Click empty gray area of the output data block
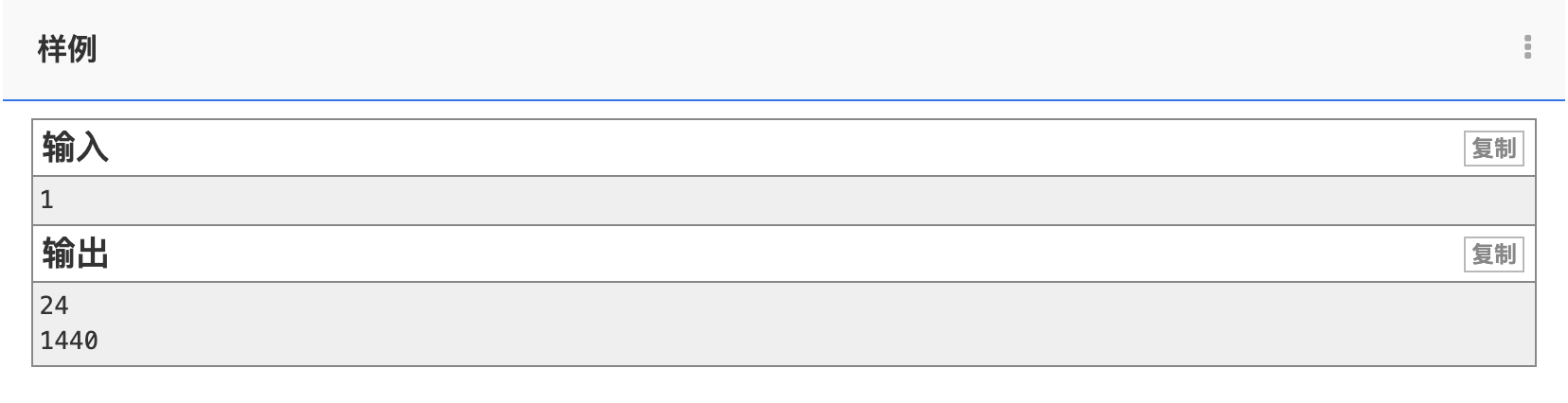The image size is (1568, 403). pos(757,324)
